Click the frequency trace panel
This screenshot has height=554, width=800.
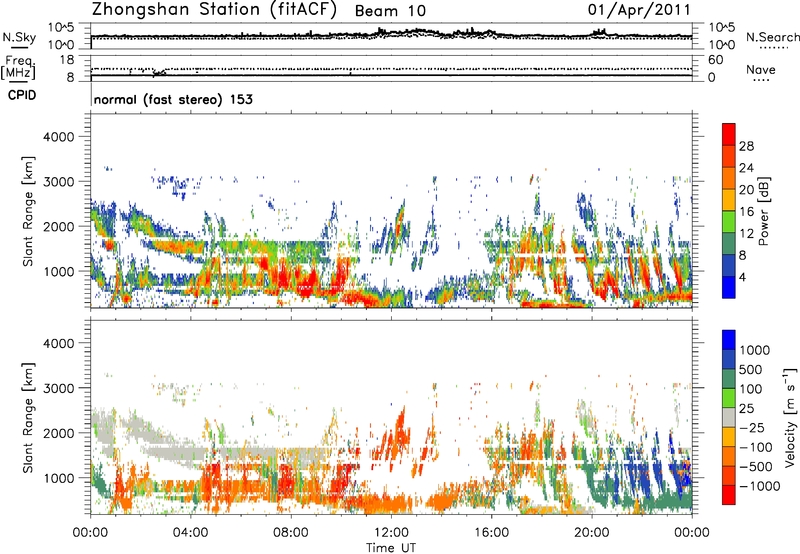click(391, 68)
